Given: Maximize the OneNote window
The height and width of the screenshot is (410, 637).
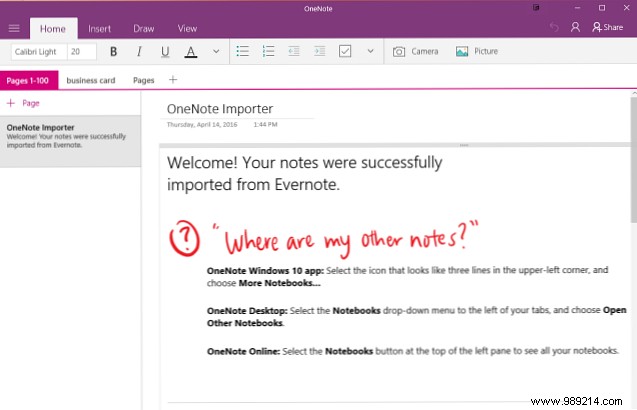Looking at the screenshot, I should pyautogui.click(x=602, y=8).
